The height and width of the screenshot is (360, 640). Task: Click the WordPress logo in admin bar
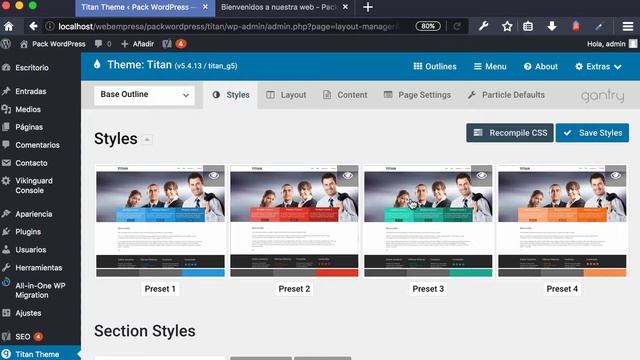(6, 44)
